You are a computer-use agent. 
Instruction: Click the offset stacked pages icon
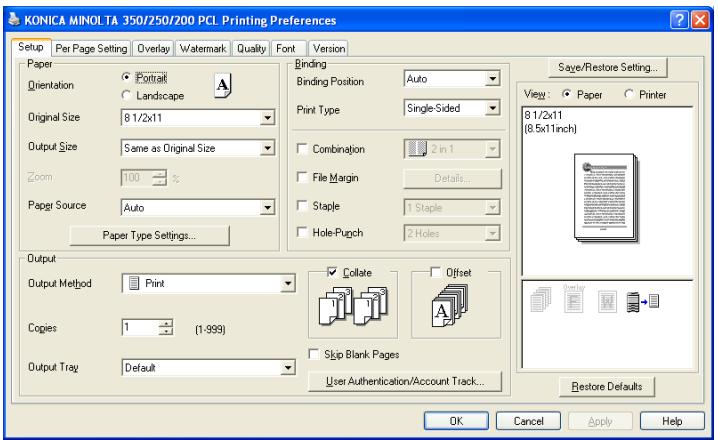click(450, 306)
